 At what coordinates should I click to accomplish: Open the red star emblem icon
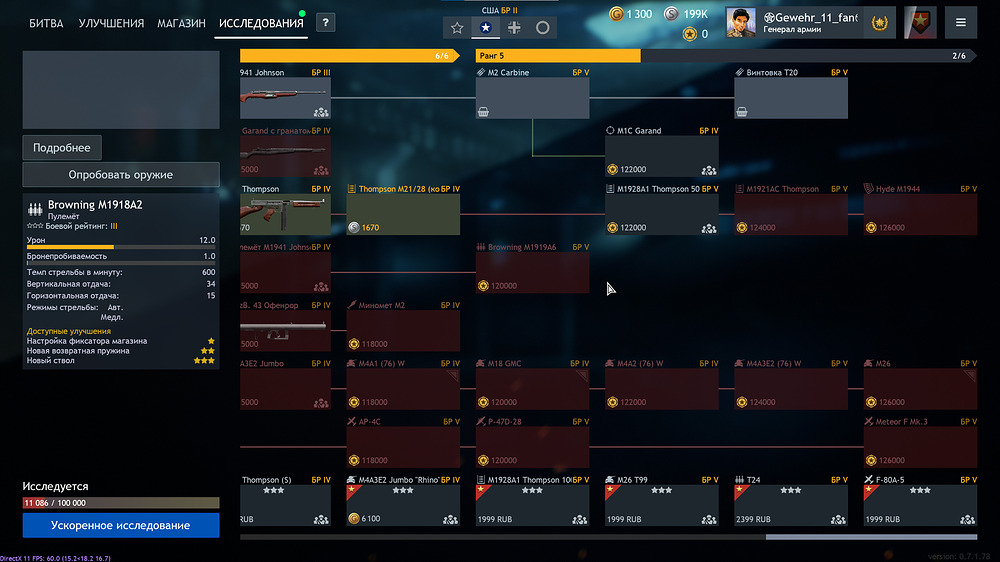pos(920,22)
